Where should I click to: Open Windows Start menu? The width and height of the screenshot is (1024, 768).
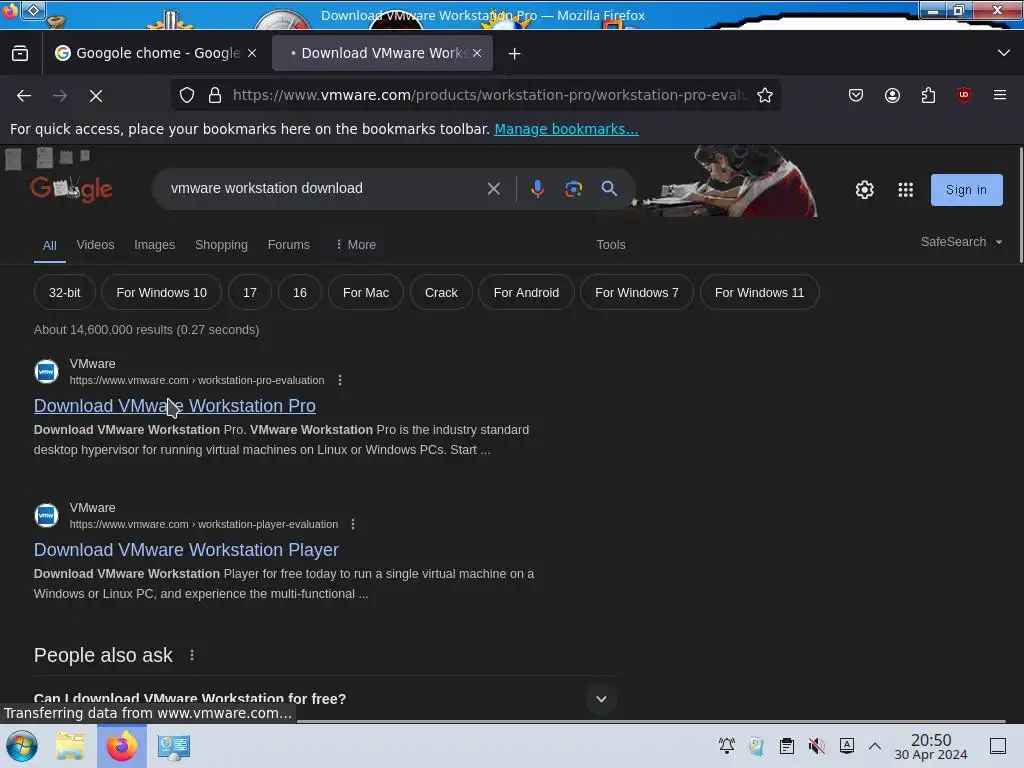22,746
